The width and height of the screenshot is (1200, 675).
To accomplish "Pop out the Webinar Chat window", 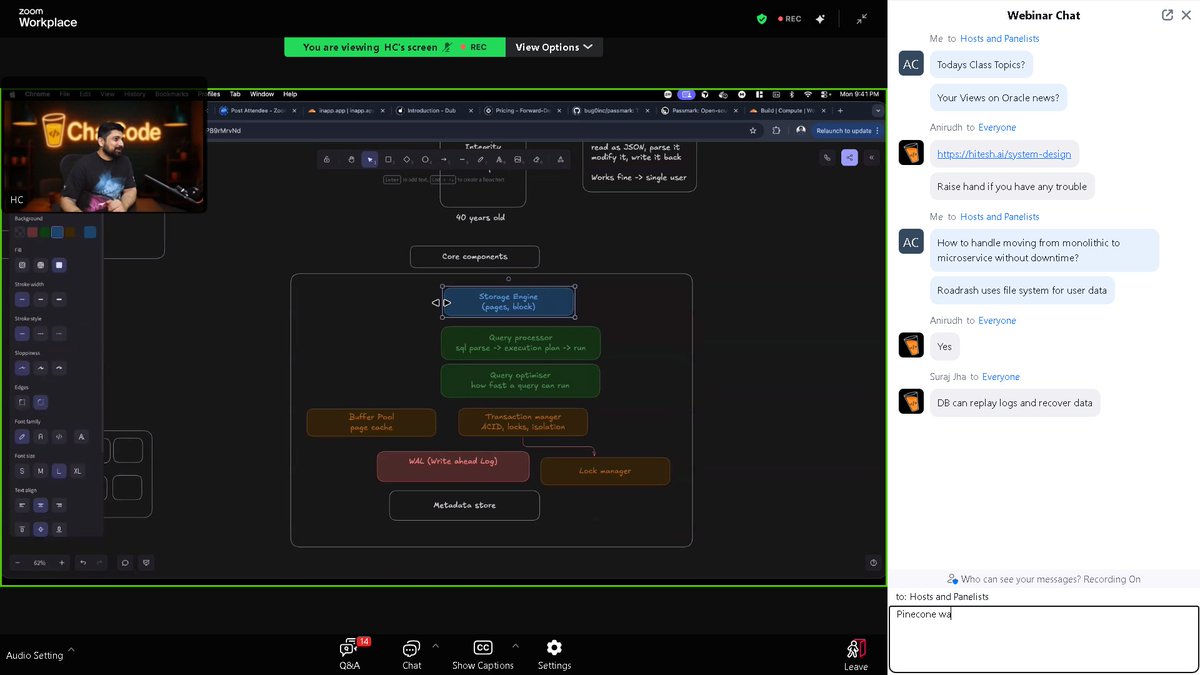I will pyautogui.click(x=1167, y=15).
